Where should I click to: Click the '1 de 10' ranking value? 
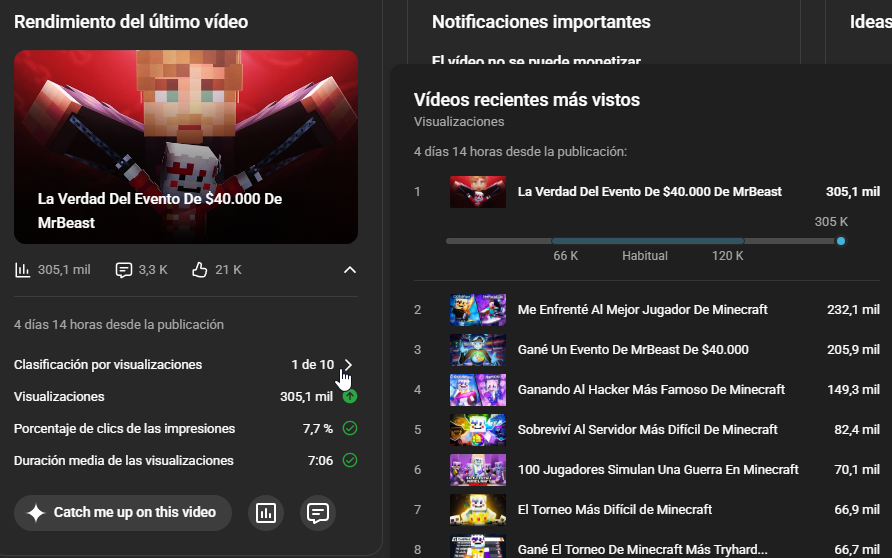(312, 365)
